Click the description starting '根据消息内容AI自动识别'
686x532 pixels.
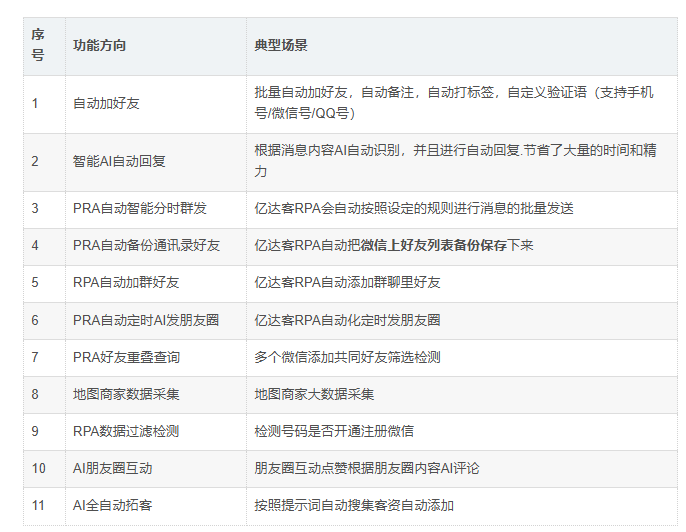(x=455, y=161)
